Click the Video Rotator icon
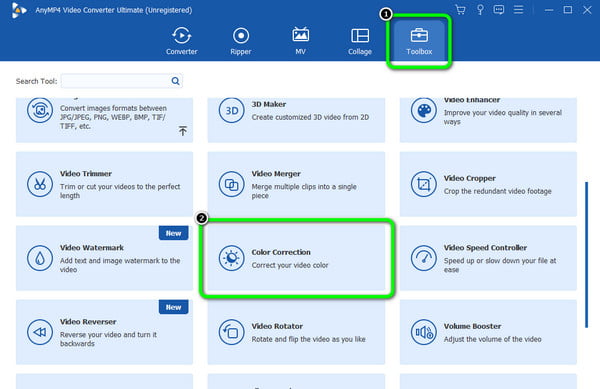Viewport: 600px width, 389px height. [x=232, y=332]
